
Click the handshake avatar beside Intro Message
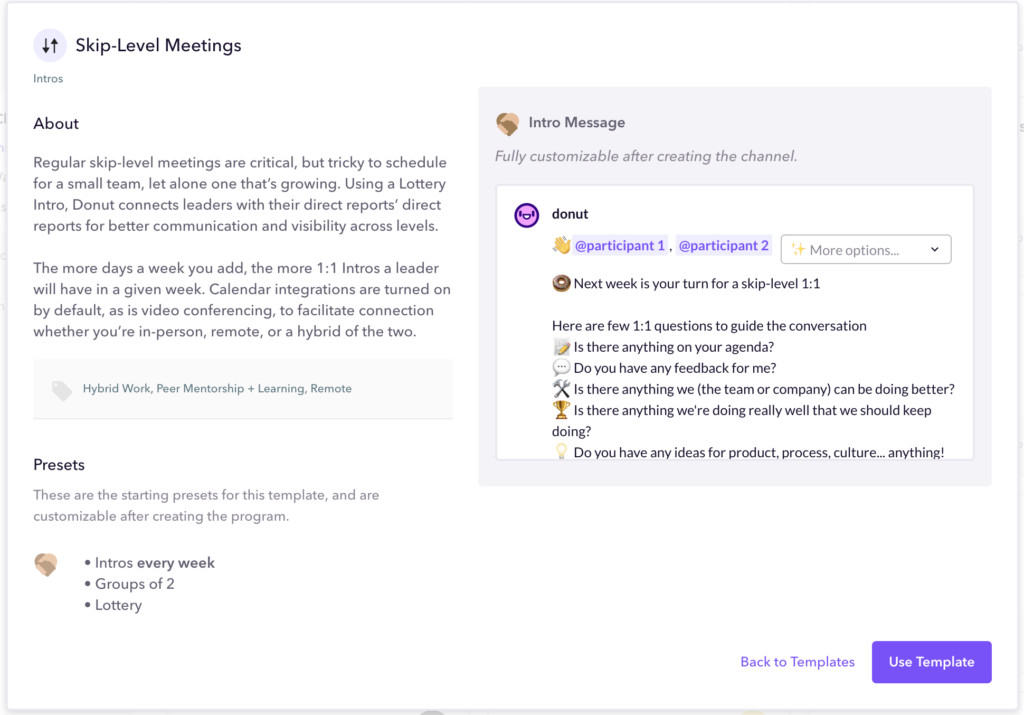(507, 122)
